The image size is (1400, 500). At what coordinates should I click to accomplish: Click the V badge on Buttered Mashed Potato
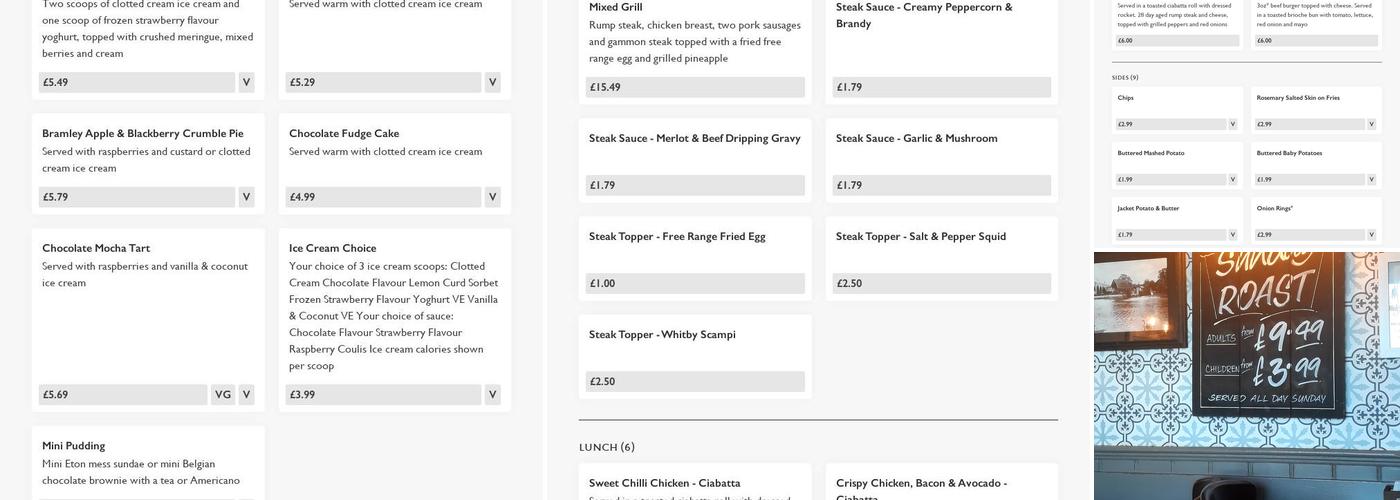pyautogui.click(x=1232, y=180)
